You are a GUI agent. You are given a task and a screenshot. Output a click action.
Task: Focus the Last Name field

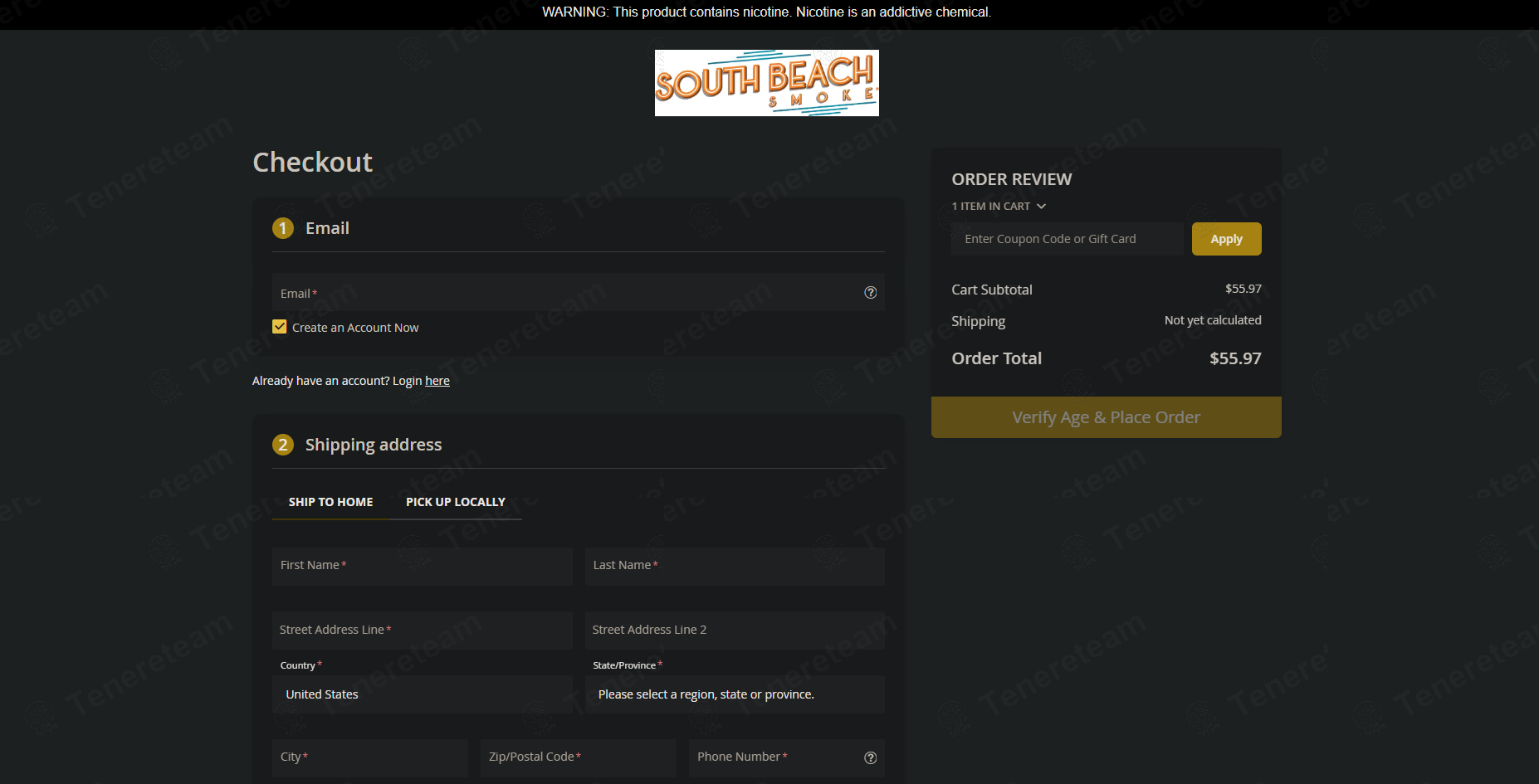click(735, 566)
